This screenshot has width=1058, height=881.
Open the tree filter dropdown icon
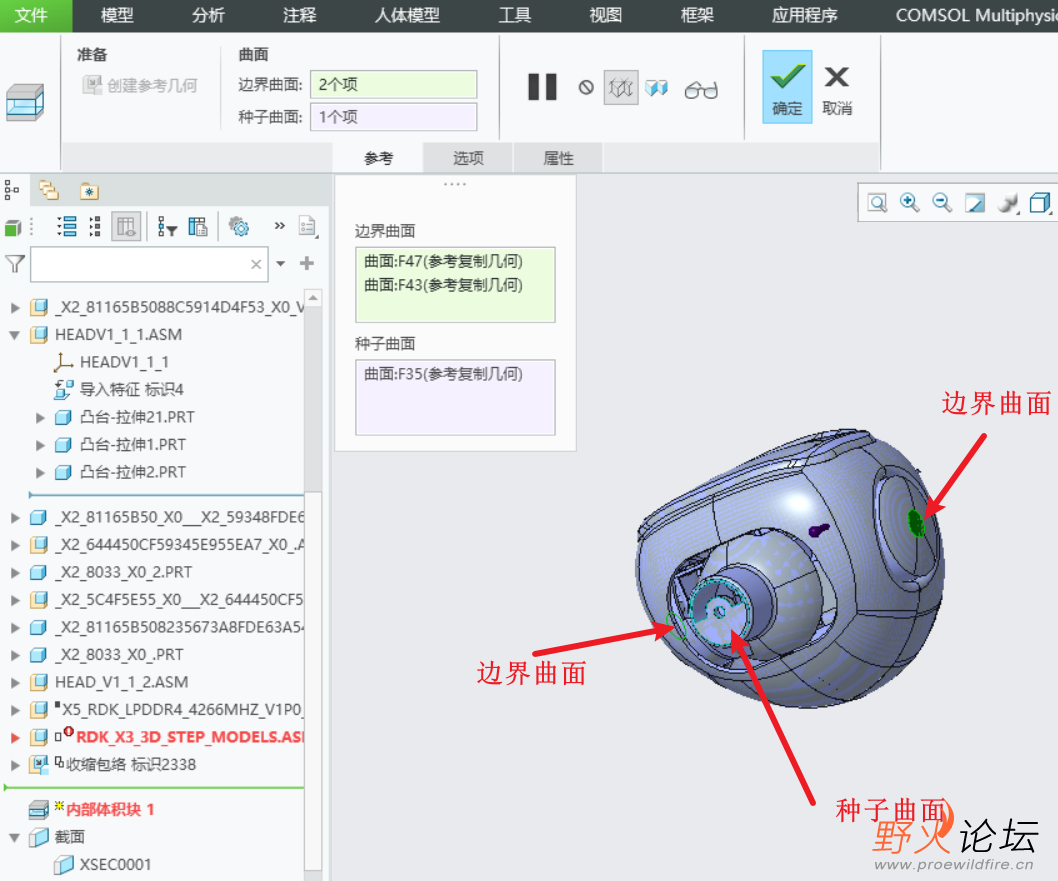click(166, 226)
